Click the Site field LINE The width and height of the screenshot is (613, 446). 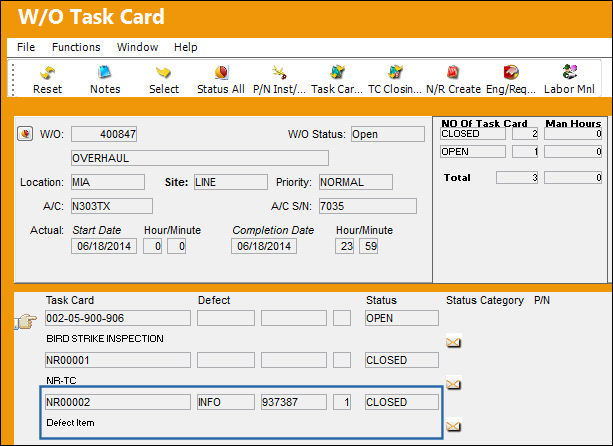click(231, 182)
